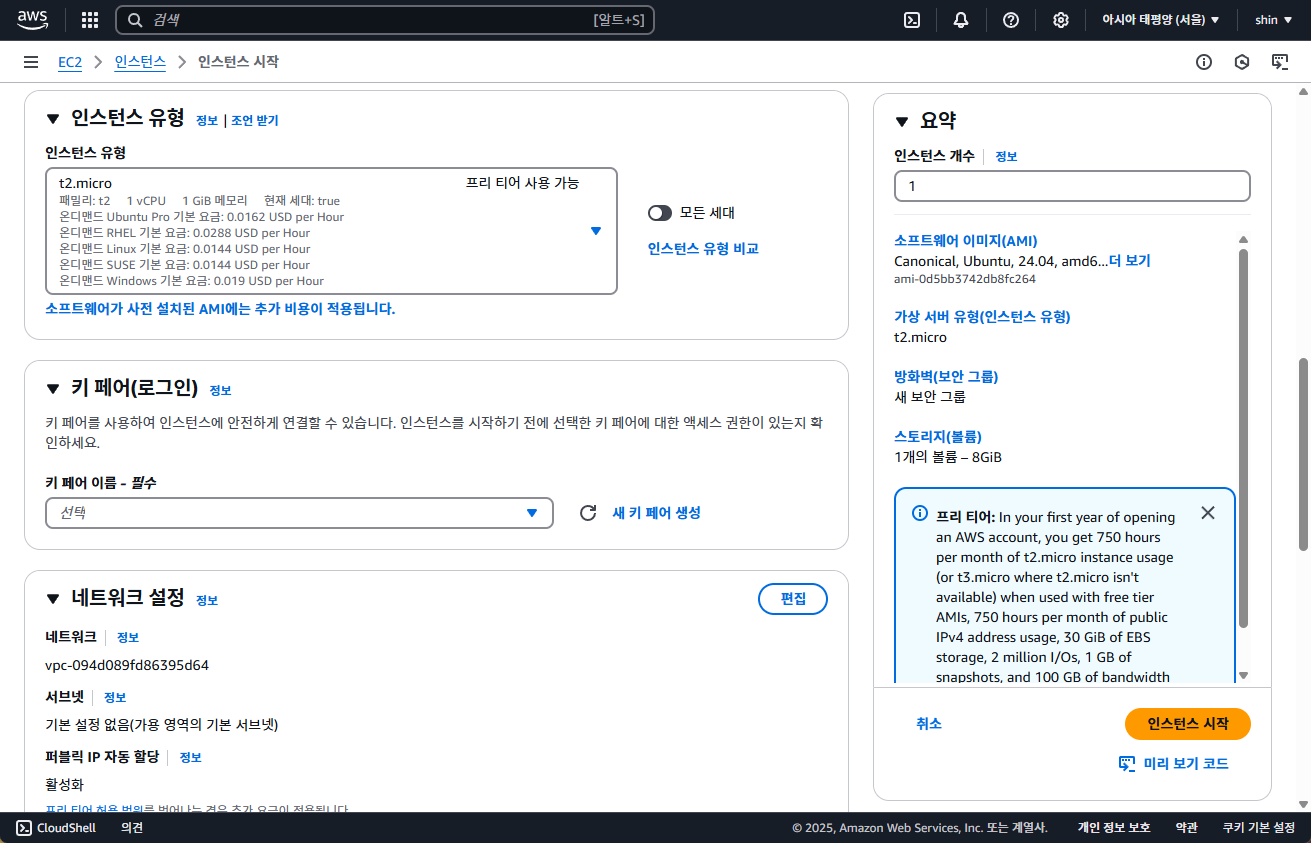
Task: Click 새 키 페어 생성 link
Action: click(656, 513)
